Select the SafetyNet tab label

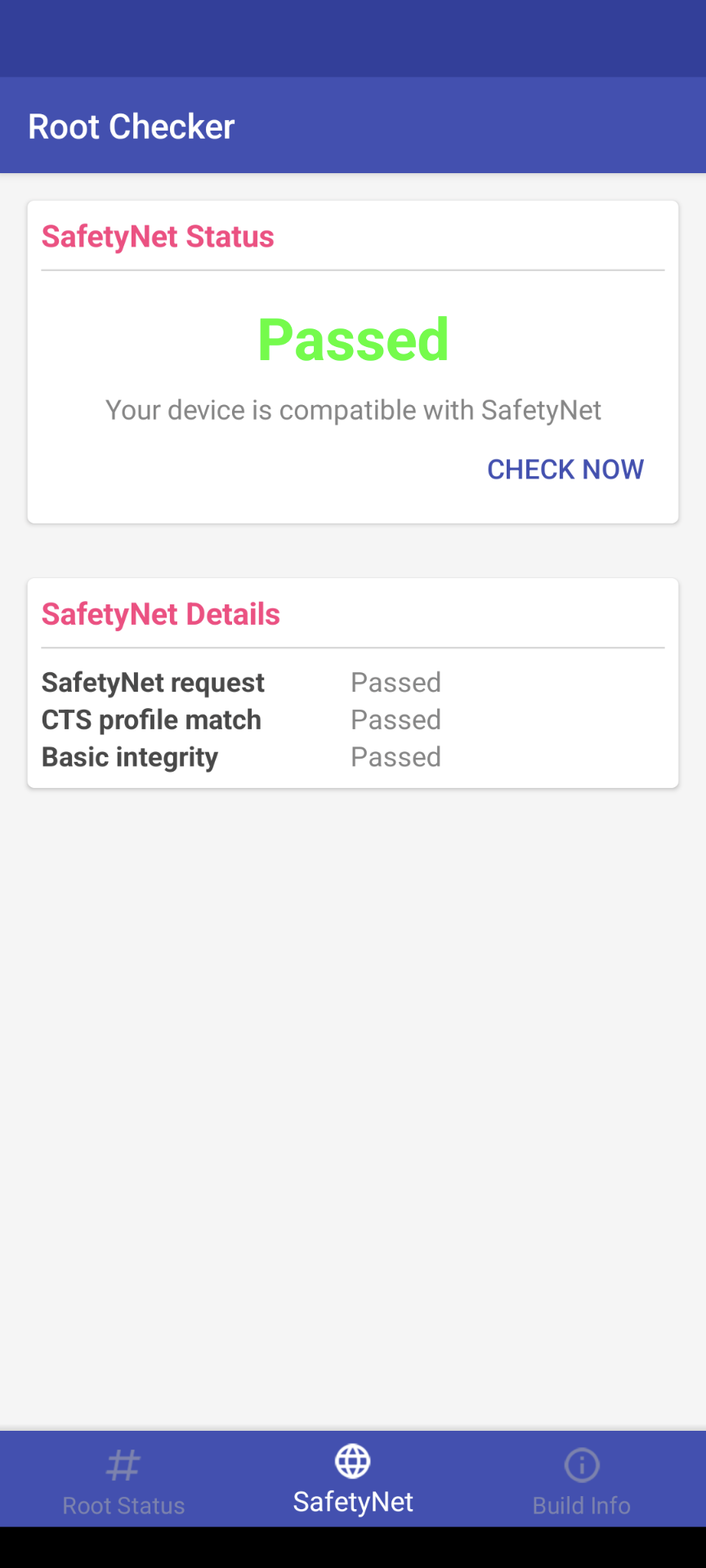(353, 1502)
